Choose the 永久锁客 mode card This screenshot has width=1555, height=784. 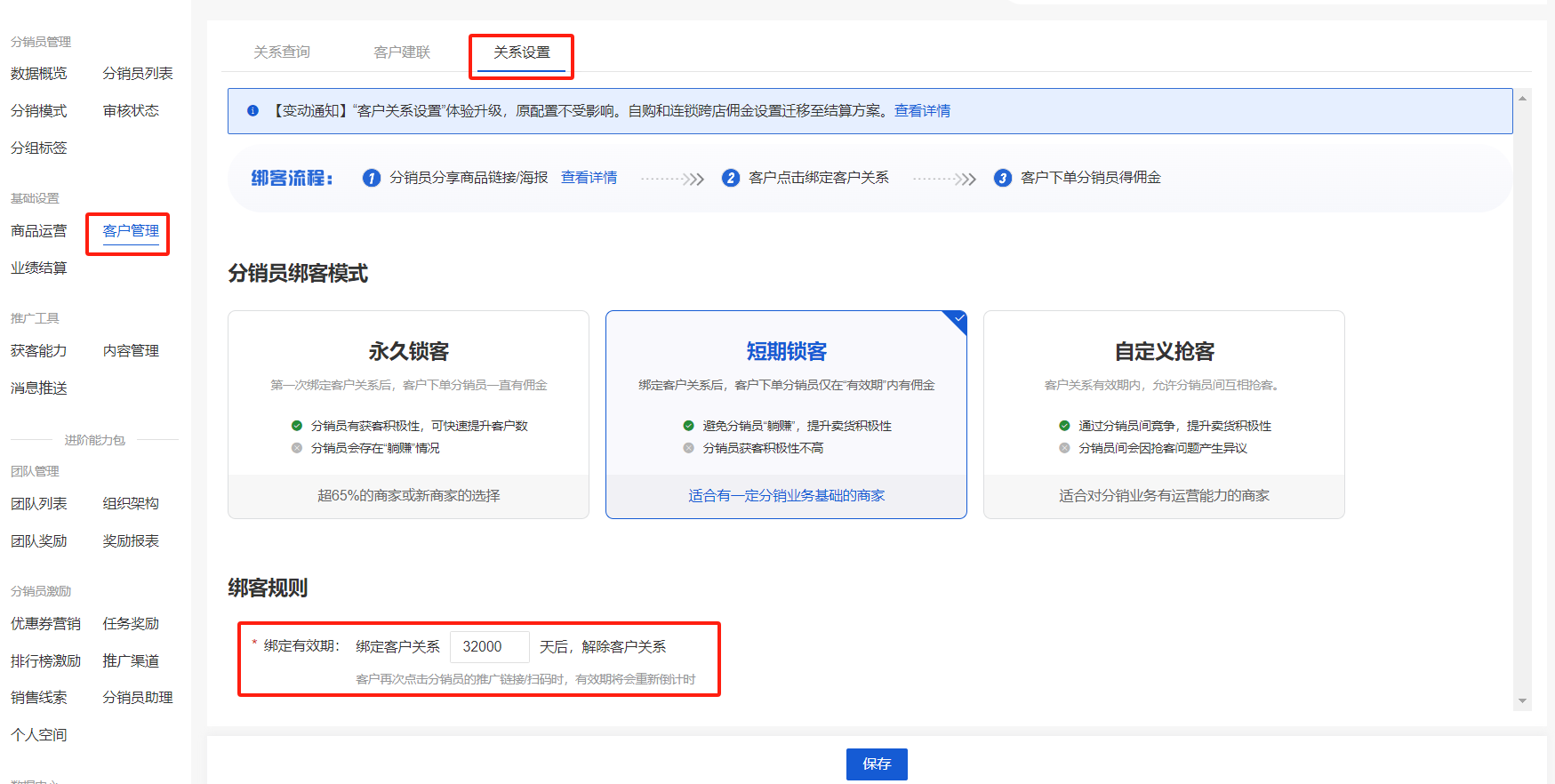408,414
